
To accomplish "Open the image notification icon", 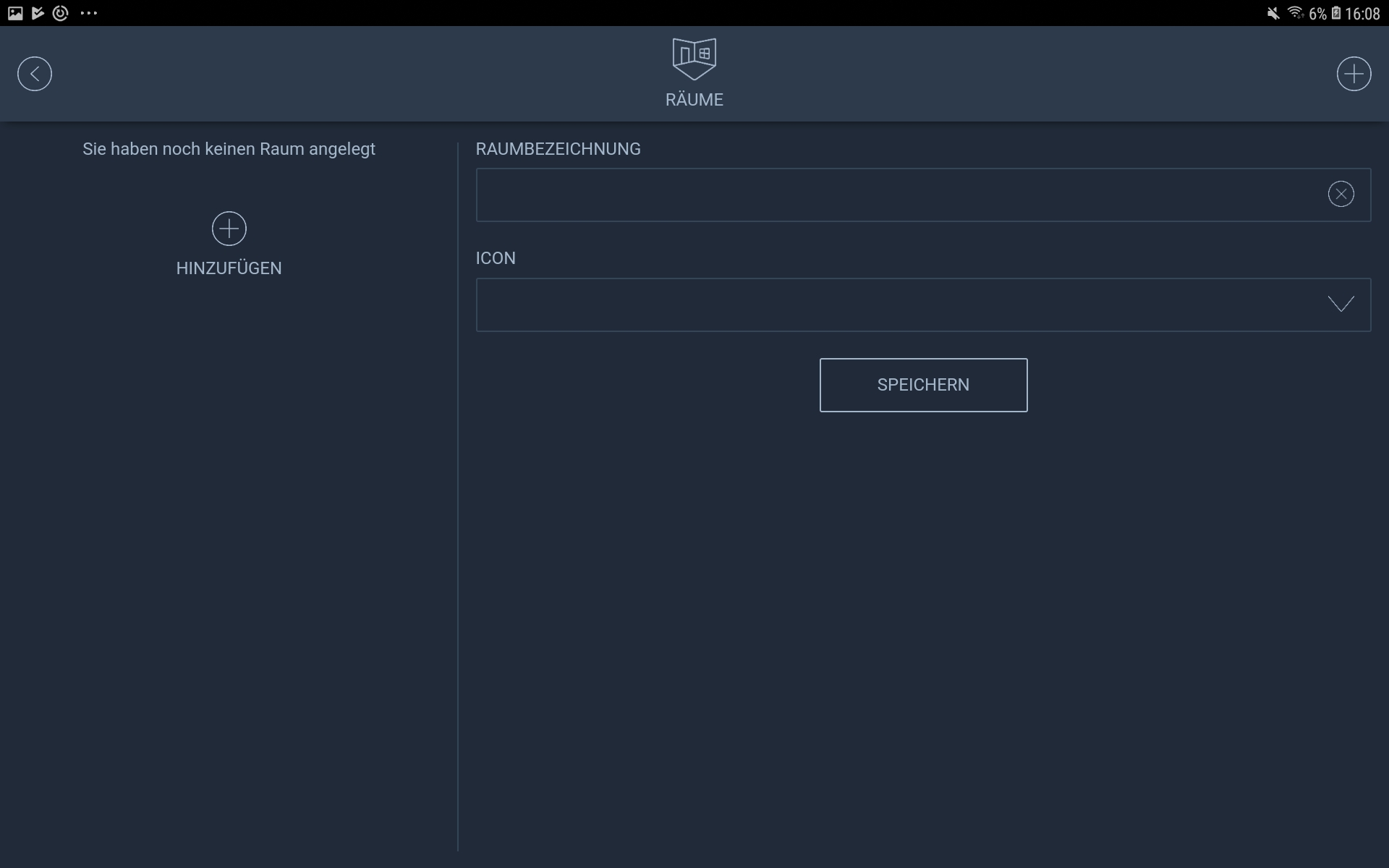I will [15, 13].
